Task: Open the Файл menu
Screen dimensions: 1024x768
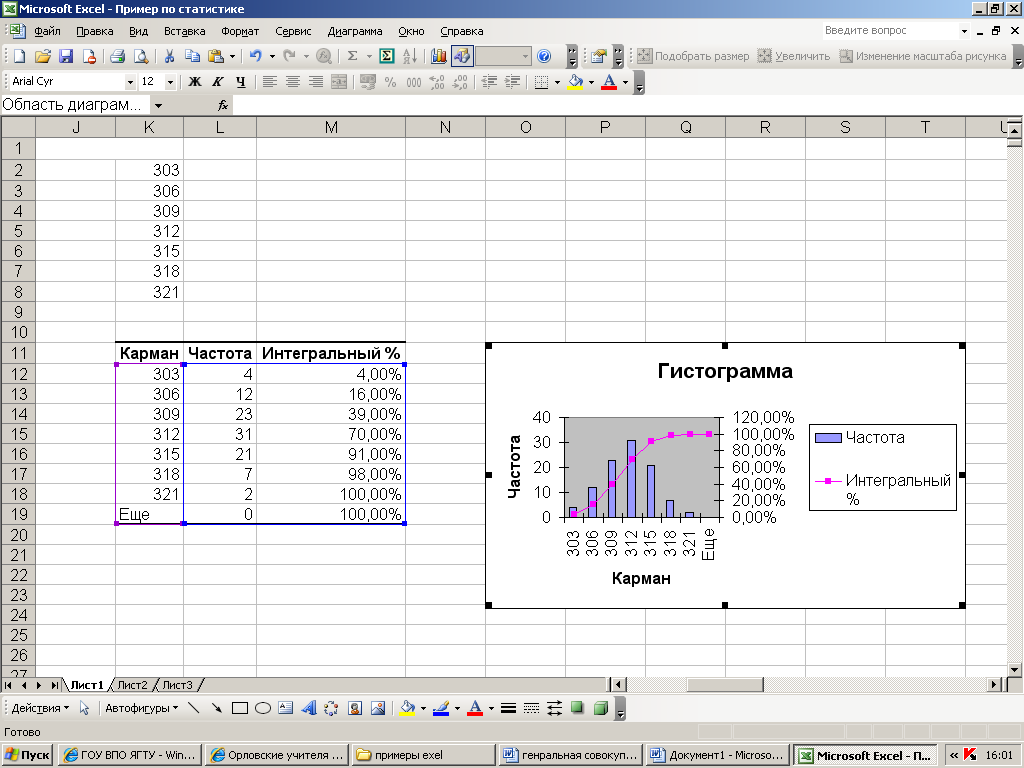Action: 47,31
